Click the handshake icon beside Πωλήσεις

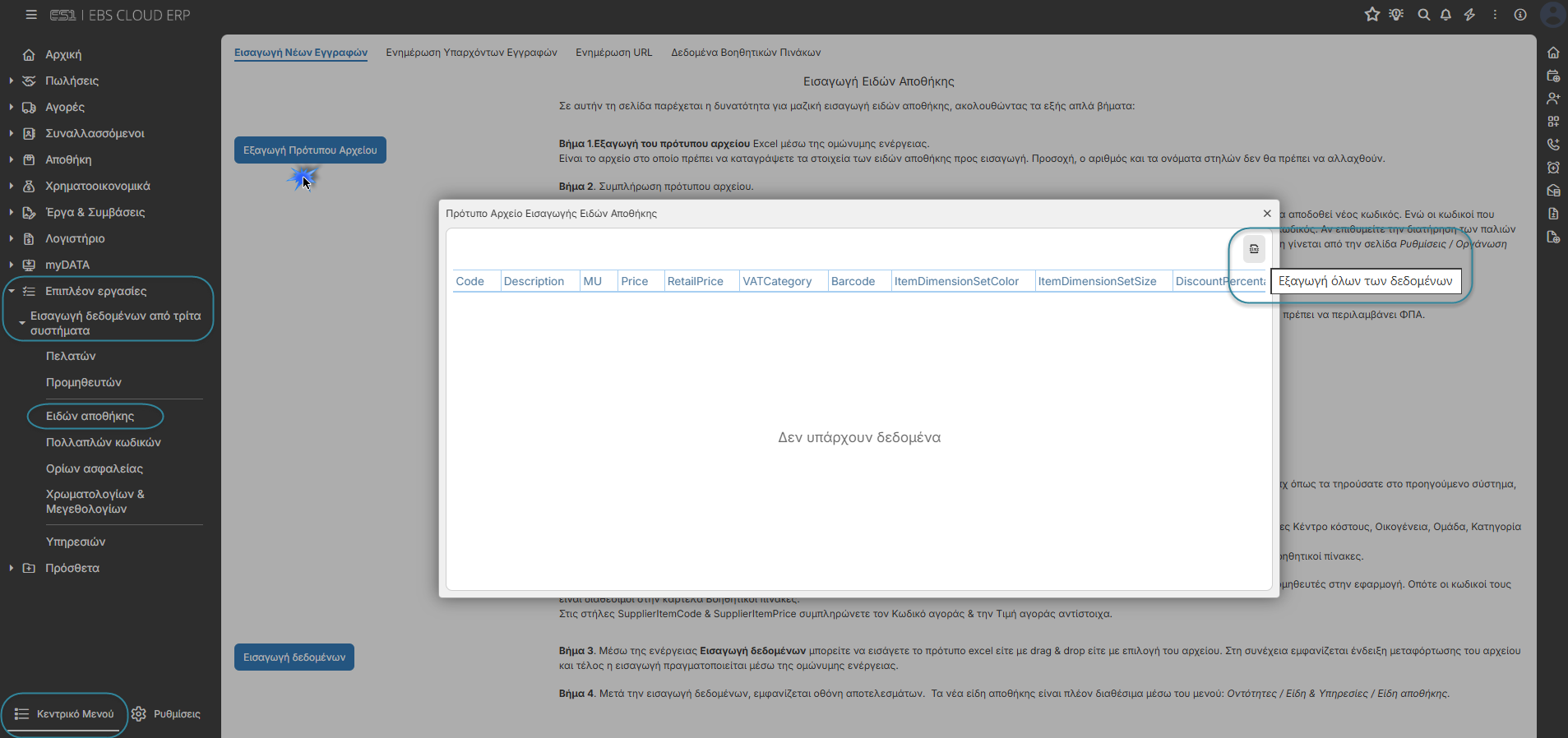29,81
